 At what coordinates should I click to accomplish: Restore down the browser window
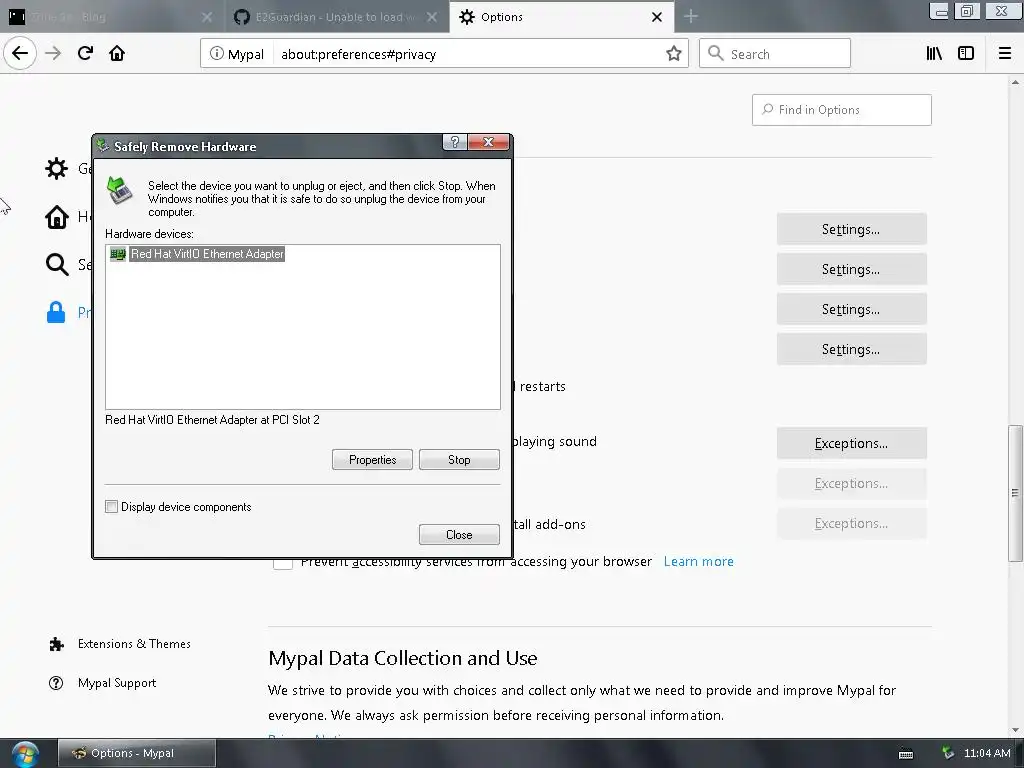[967, 10]
